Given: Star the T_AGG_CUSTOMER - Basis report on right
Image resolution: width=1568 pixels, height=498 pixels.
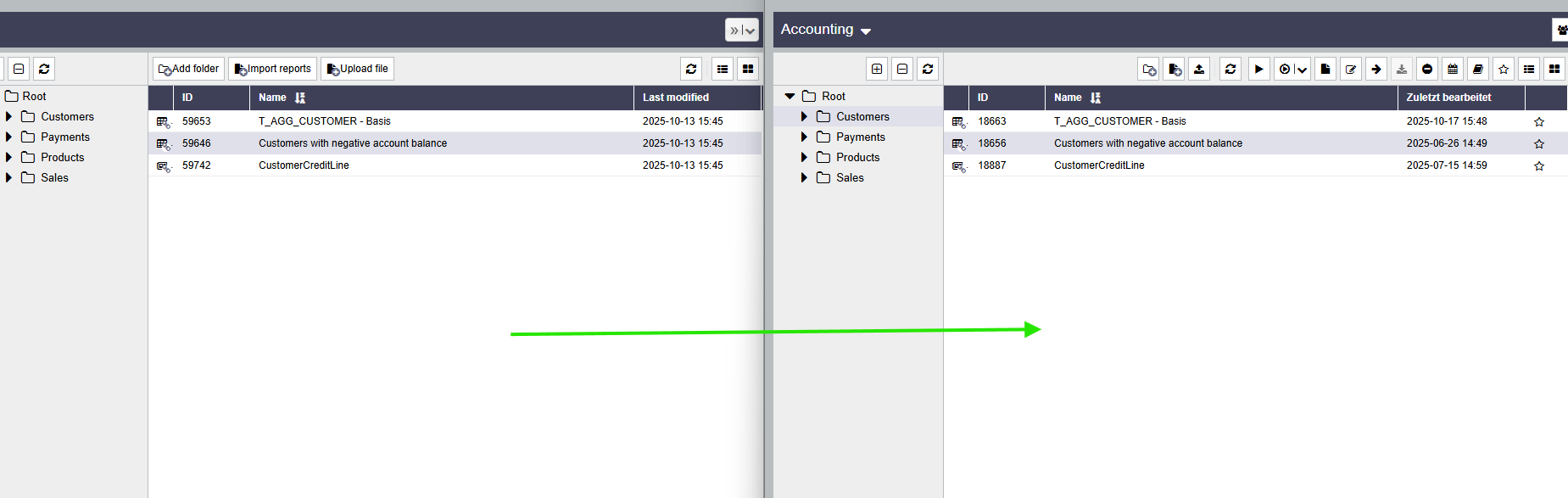Looking at the screenshot, I should pos(1539,122).
